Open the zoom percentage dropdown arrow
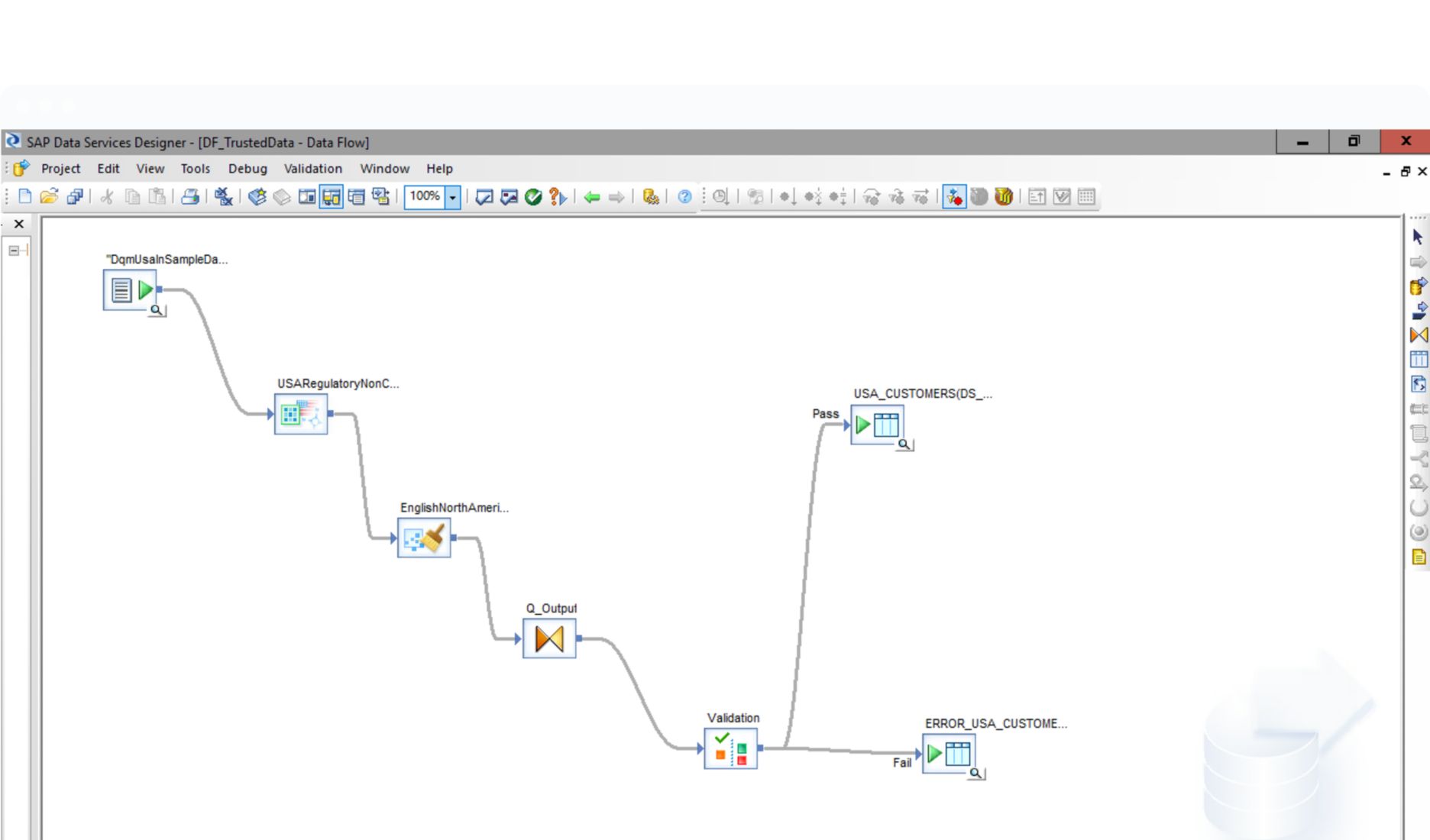Screen dimensions: 1430x840 pos(453,197)
